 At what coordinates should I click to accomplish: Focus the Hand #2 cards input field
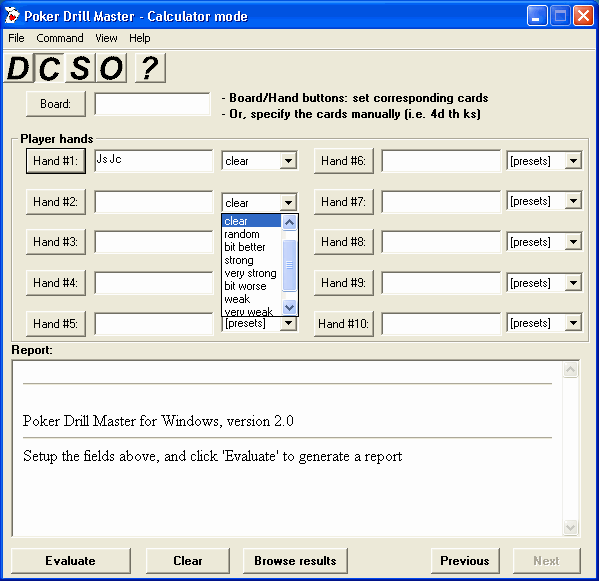pos(154,201)
